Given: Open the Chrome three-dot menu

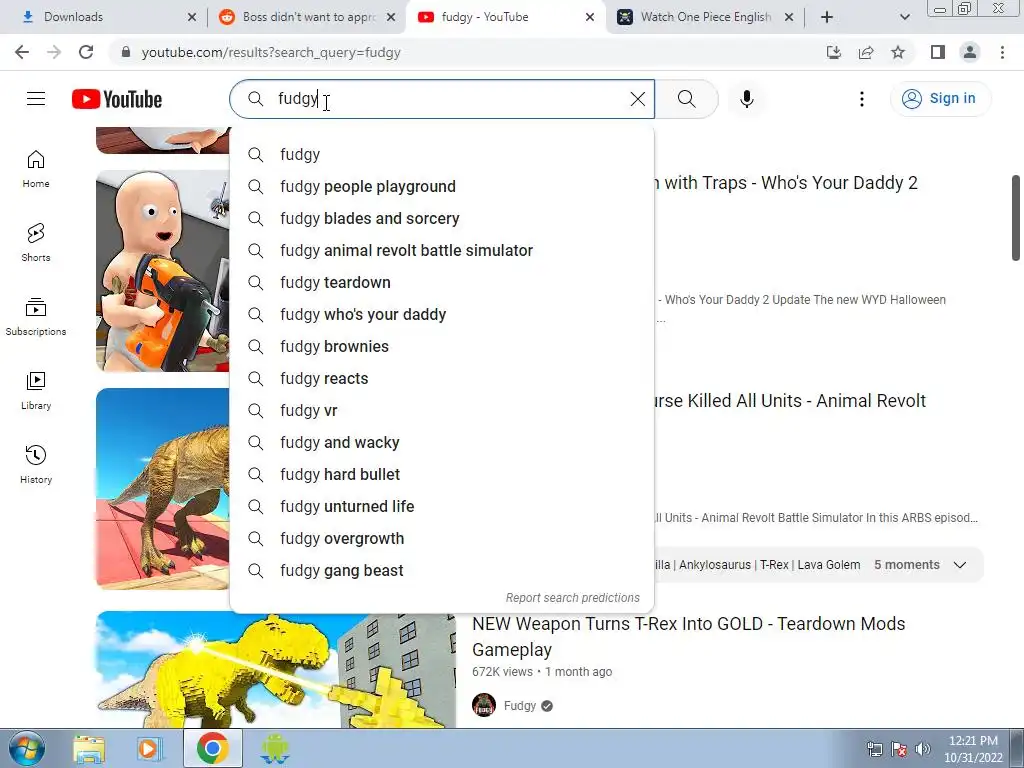Looking at the screenshot, I should point(1002,52).
